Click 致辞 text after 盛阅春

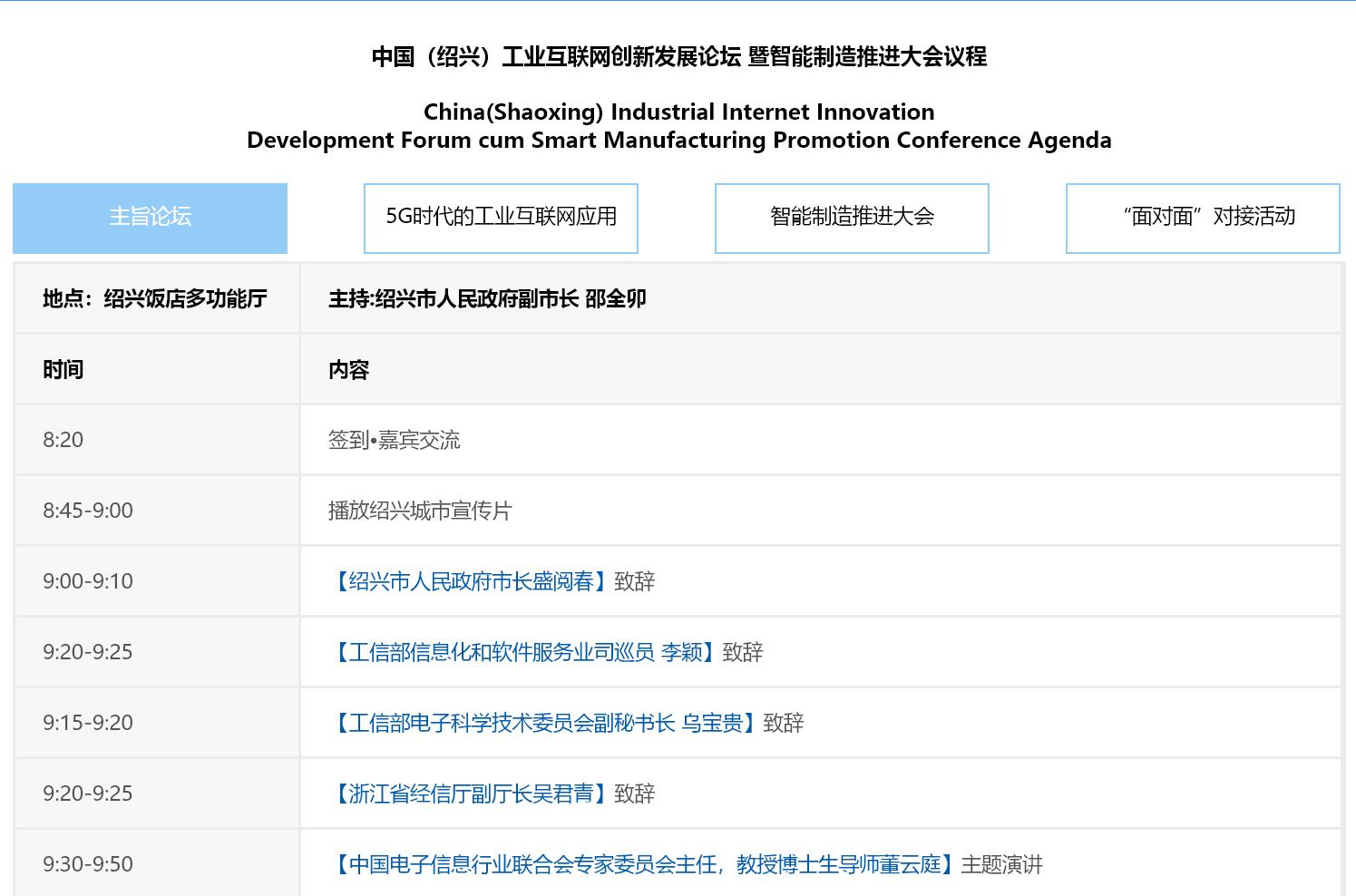[x=635, y=581]
